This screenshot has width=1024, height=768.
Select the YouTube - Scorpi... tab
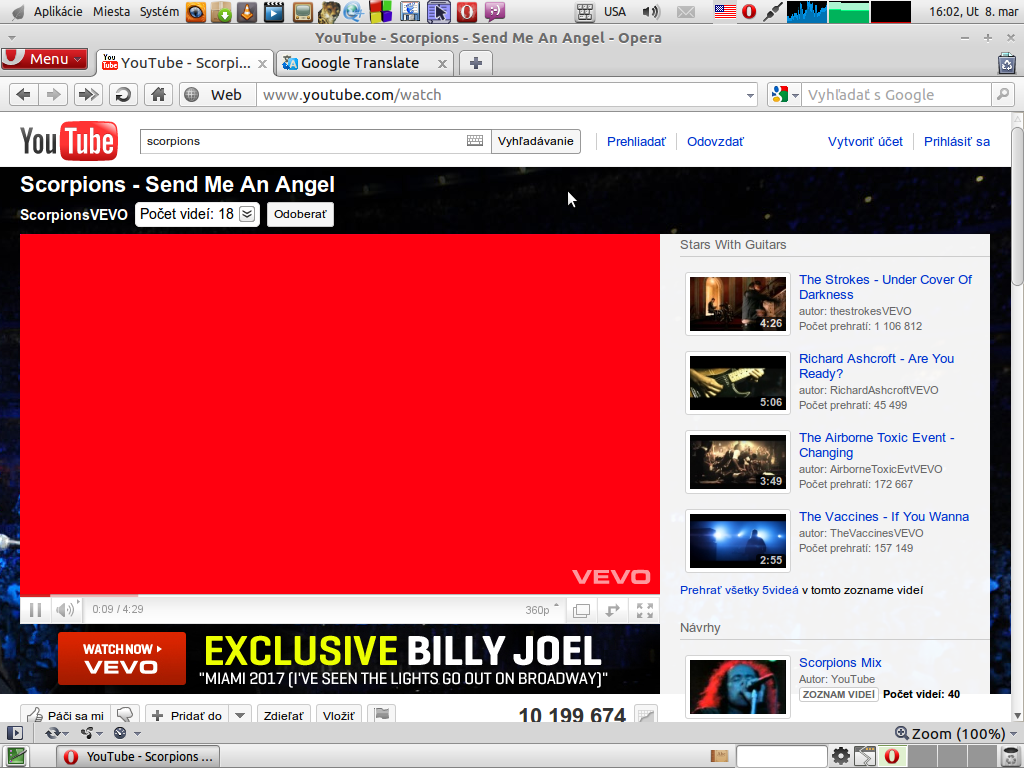tap(185, 63)
